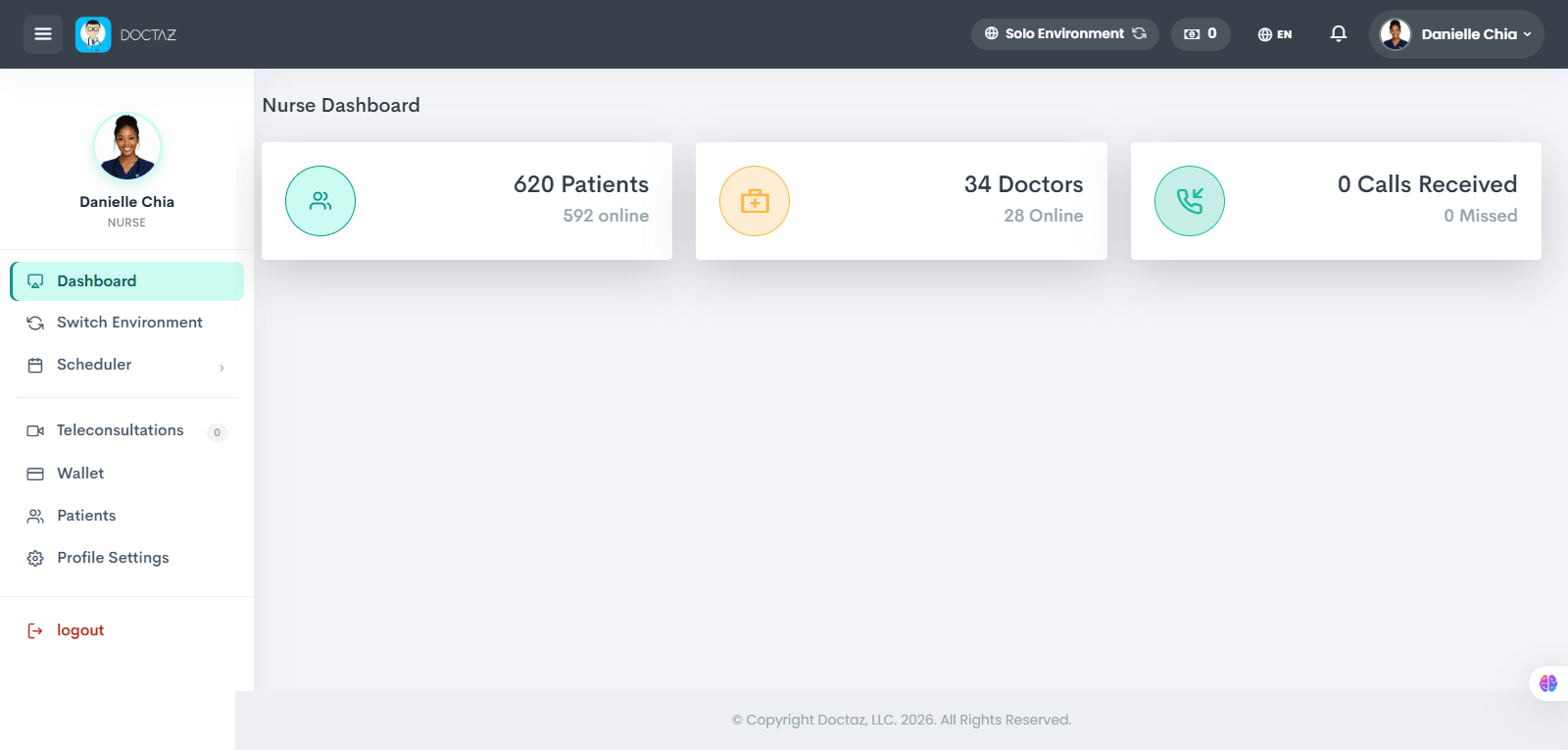This screenshot has height=750, width=1568.
Task: Expand the Scheduler submenu chevron
Action: pyautogui.click(x=222, y=368)
